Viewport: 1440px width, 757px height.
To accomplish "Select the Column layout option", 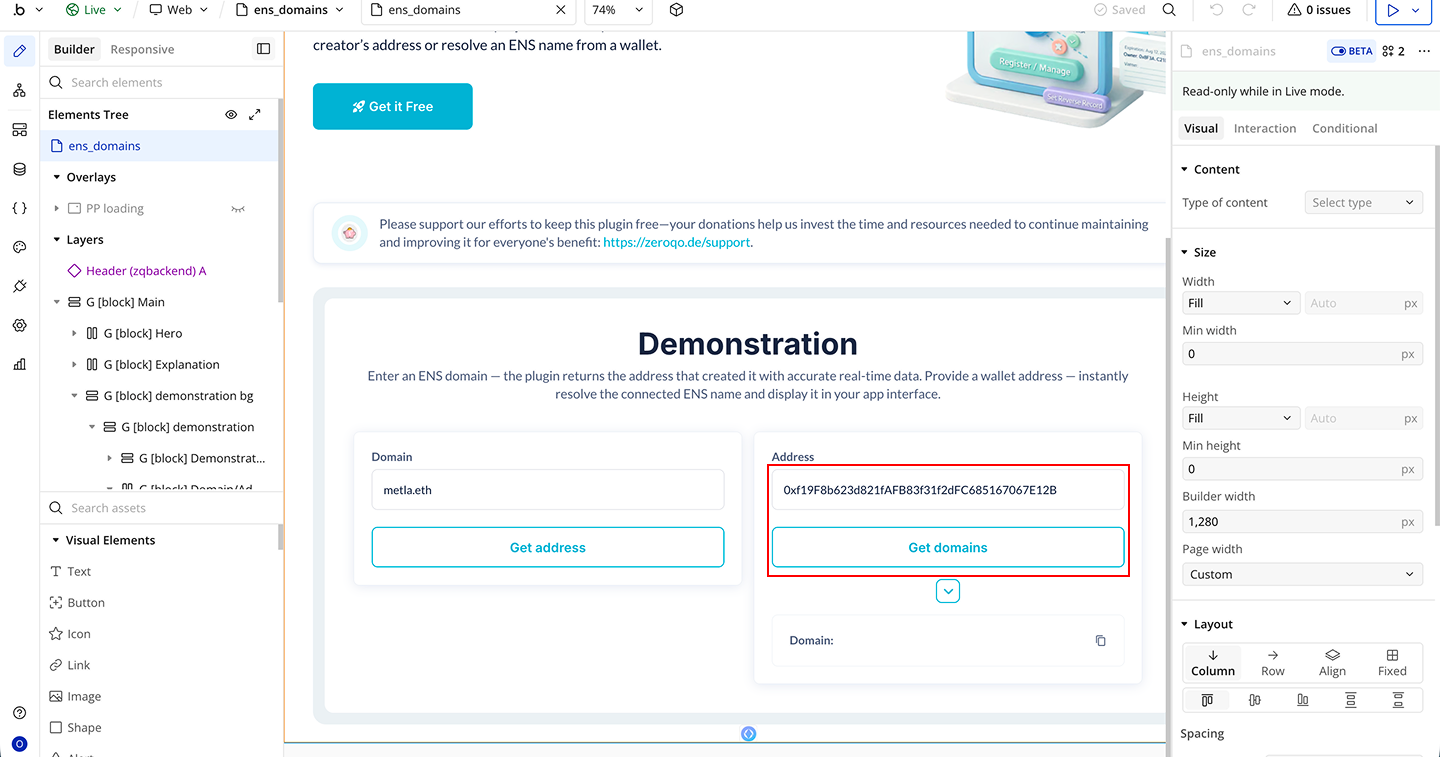I will click(x=1213, y=662).
